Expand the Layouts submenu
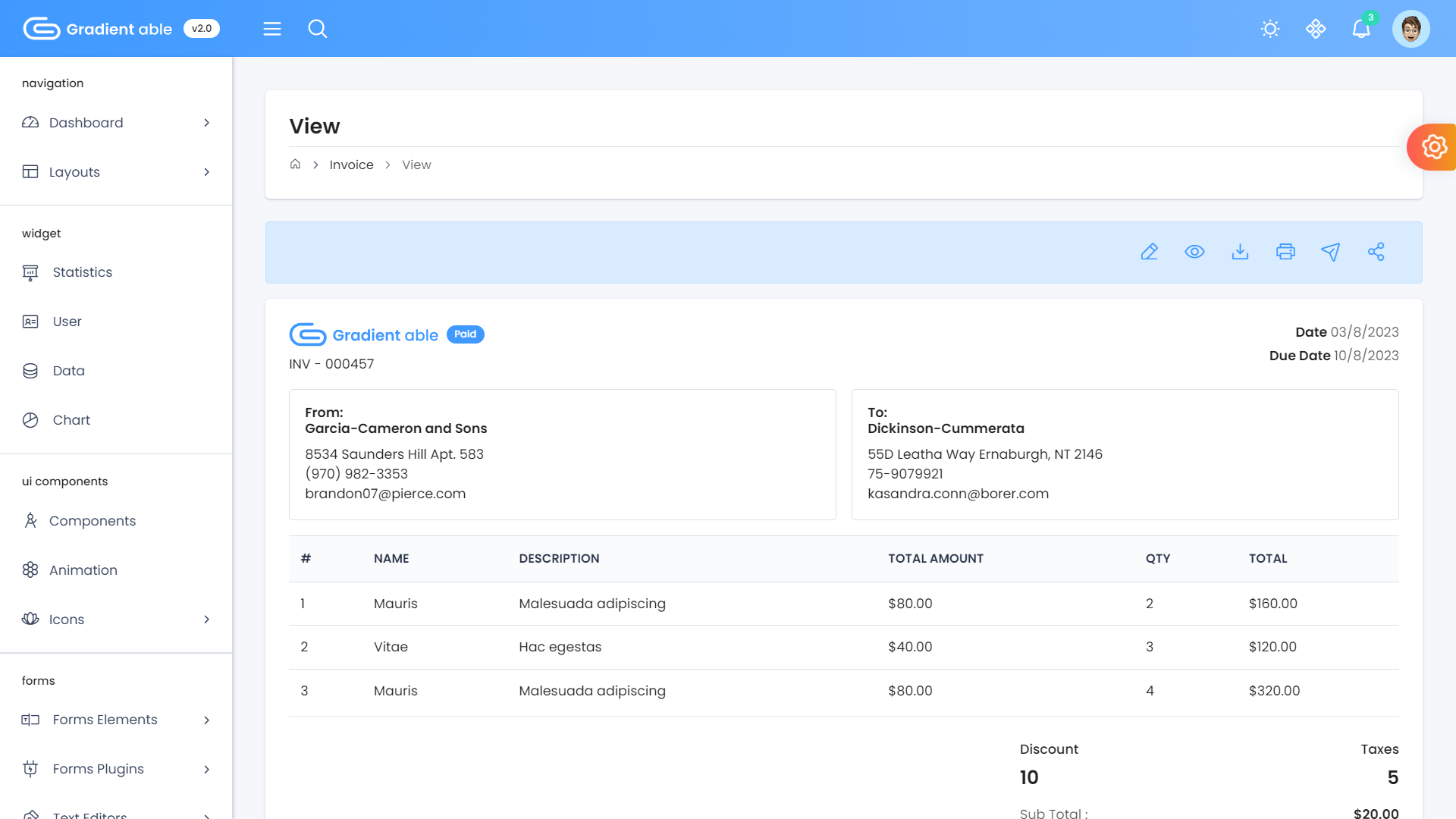 point(206,172)
